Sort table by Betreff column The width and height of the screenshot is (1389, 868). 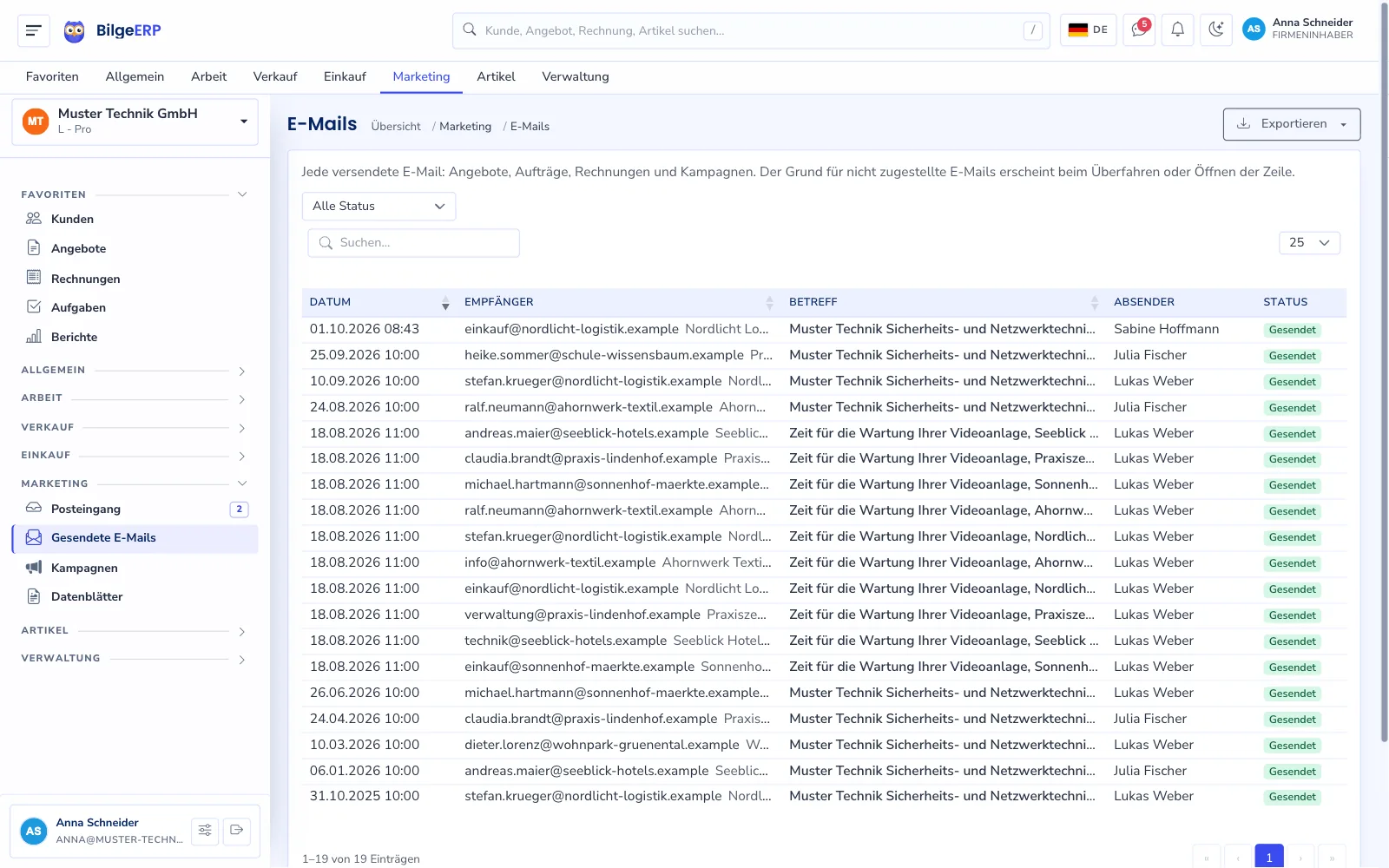[x=944, y=302]
